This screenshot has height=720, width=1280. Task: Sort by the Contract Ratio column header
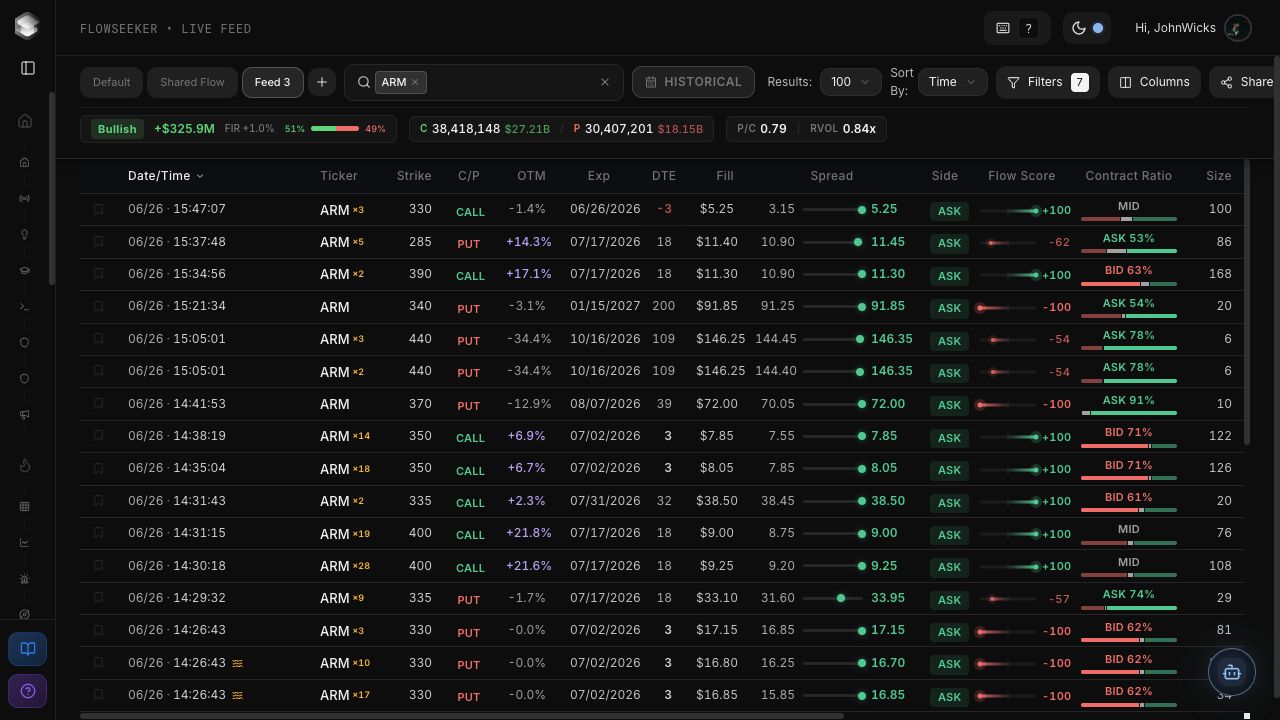point(1128,176)
